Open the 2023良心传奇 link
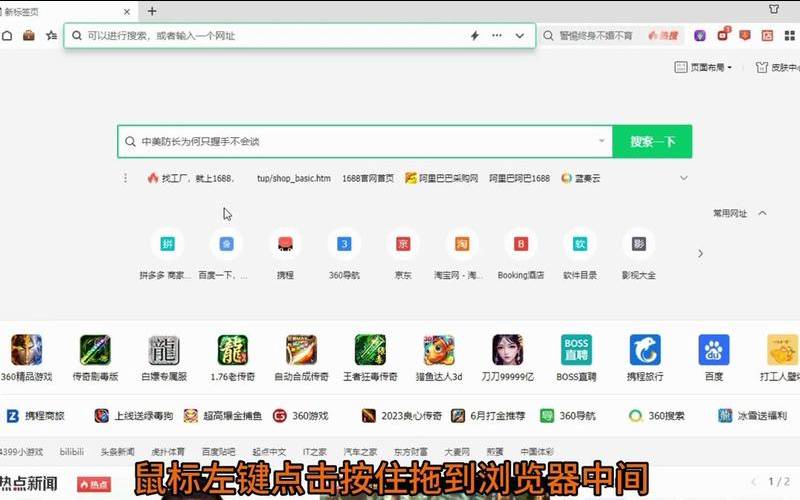Viewport: 800px width, 500px height. click(x=402, y=416)
